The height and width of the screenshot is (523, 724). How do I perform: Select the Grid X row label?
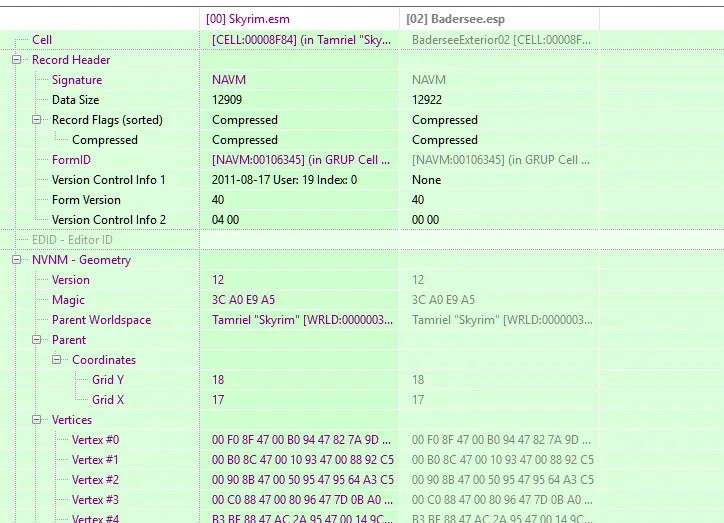[108, 400]
